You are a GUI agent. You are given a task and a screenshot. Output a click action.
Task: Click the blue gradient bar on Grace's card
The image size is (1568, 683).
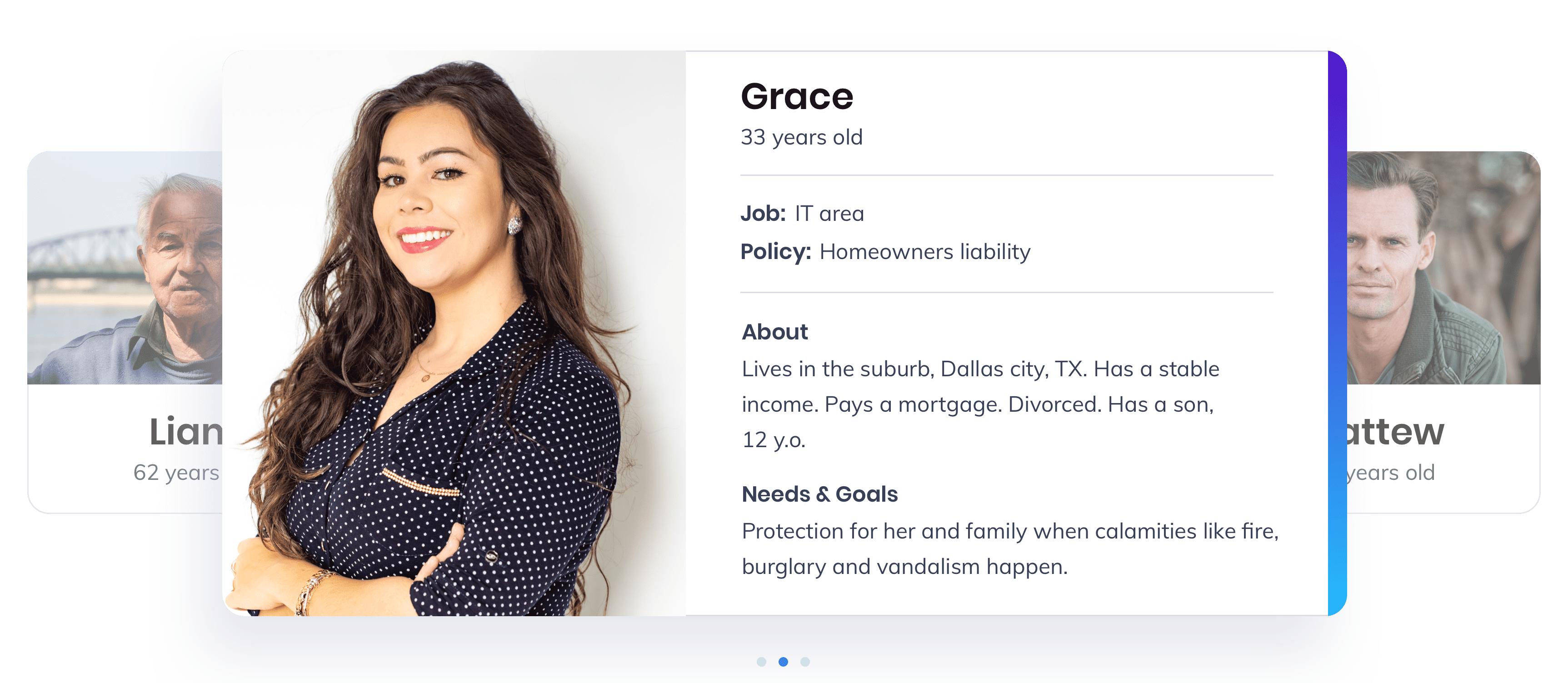tap(1337, 334)
